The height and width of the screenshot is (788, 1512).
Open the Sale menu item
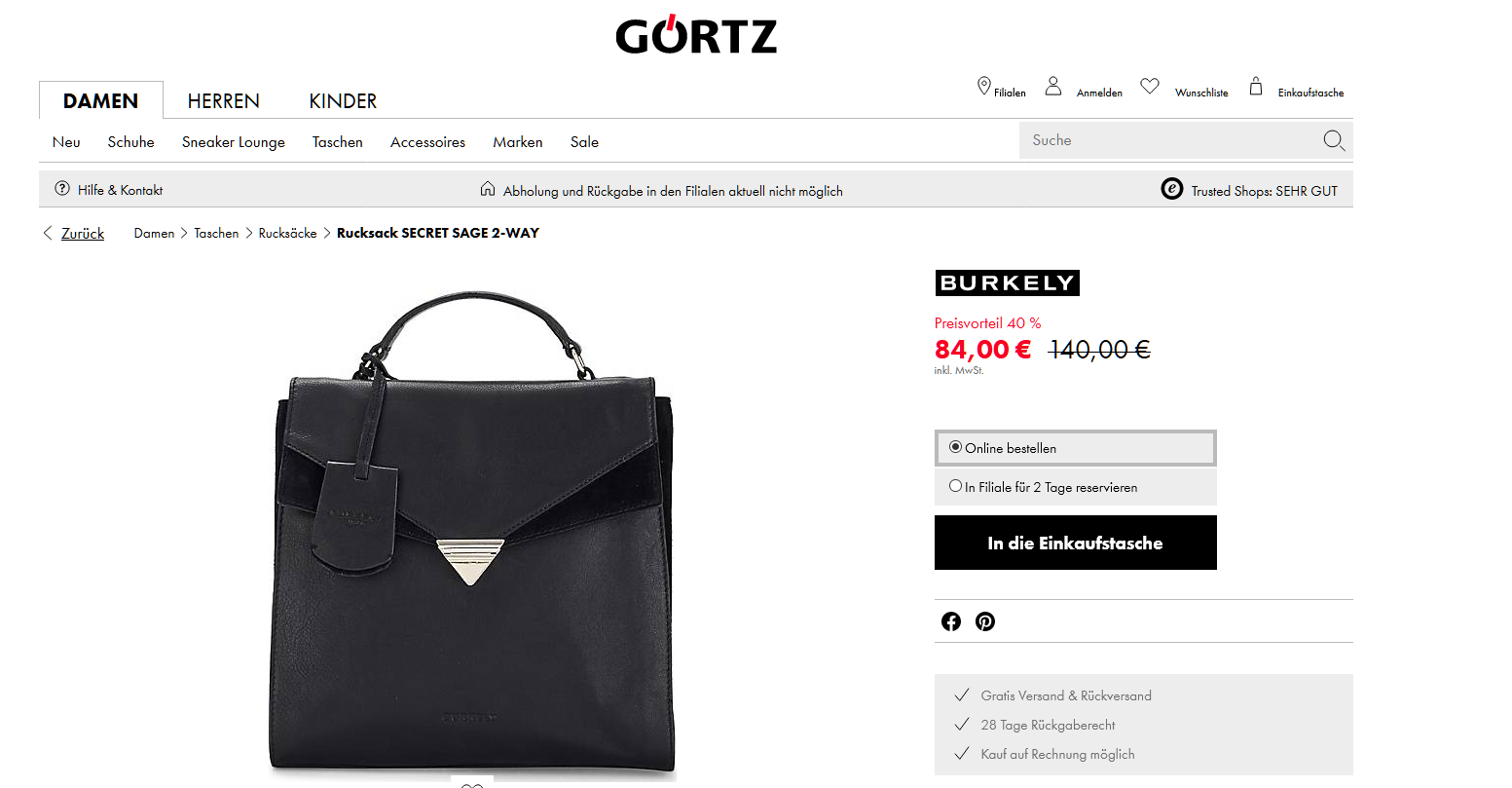[x=584, y=142]
